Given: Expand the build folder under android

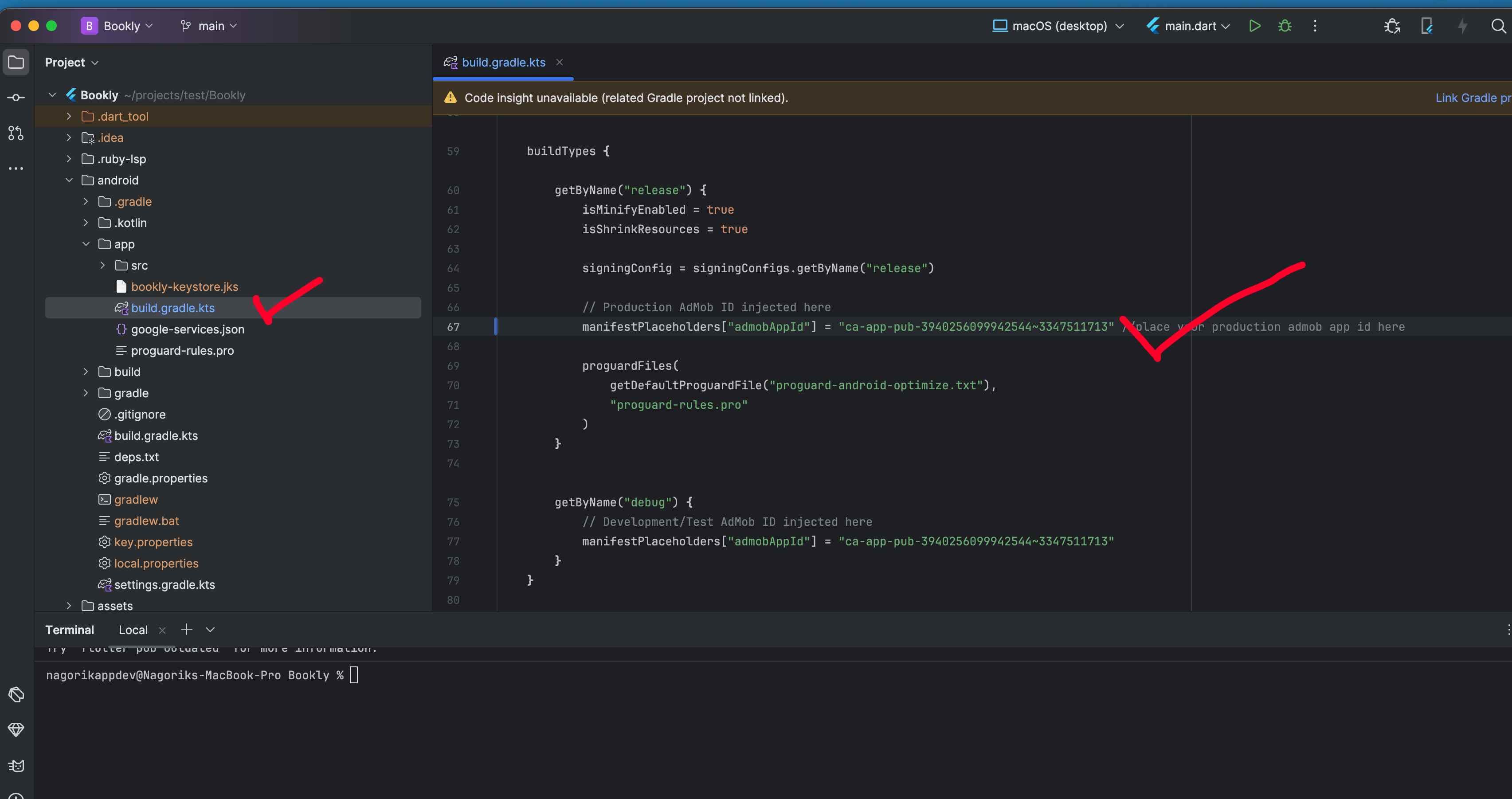Looking at the screenshot, I should 86,372.
